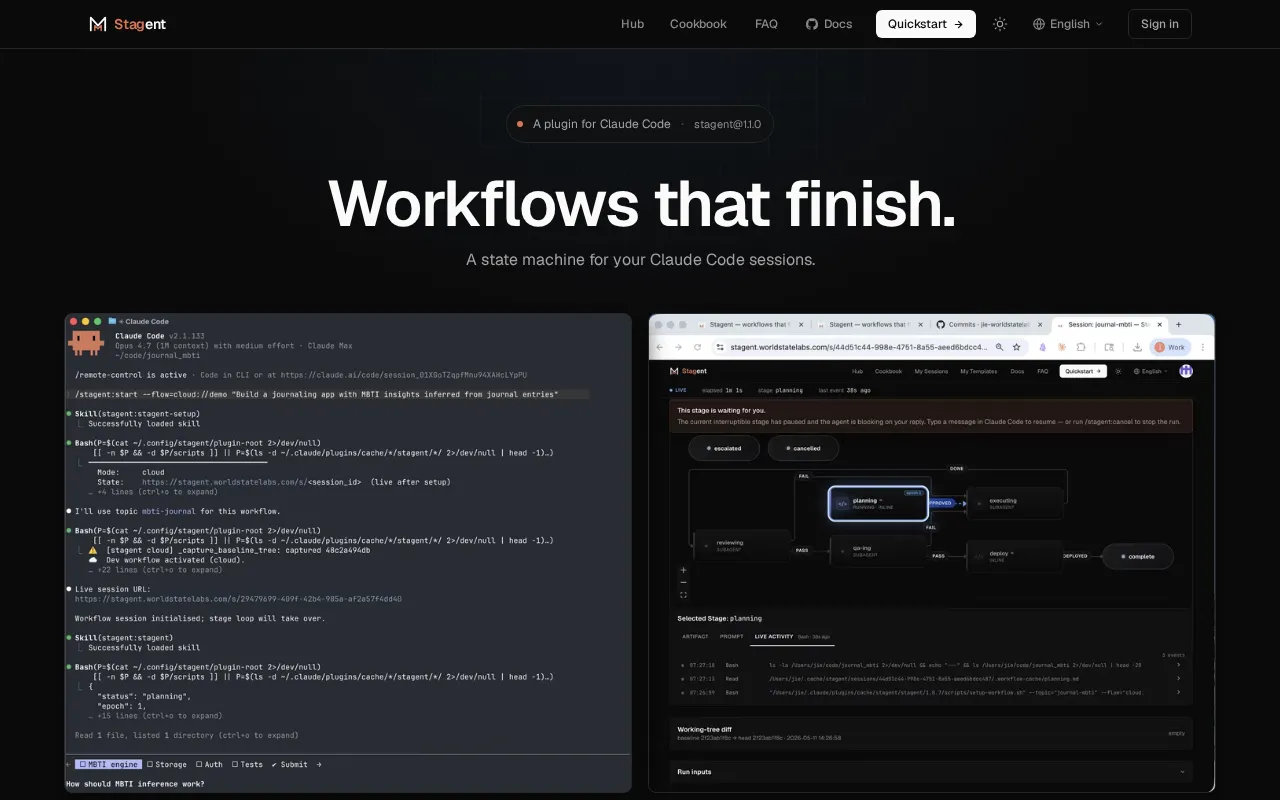1280x800 pixels.
Task: Select the cancelled node in workflow graph
Action: coord(803,448)
